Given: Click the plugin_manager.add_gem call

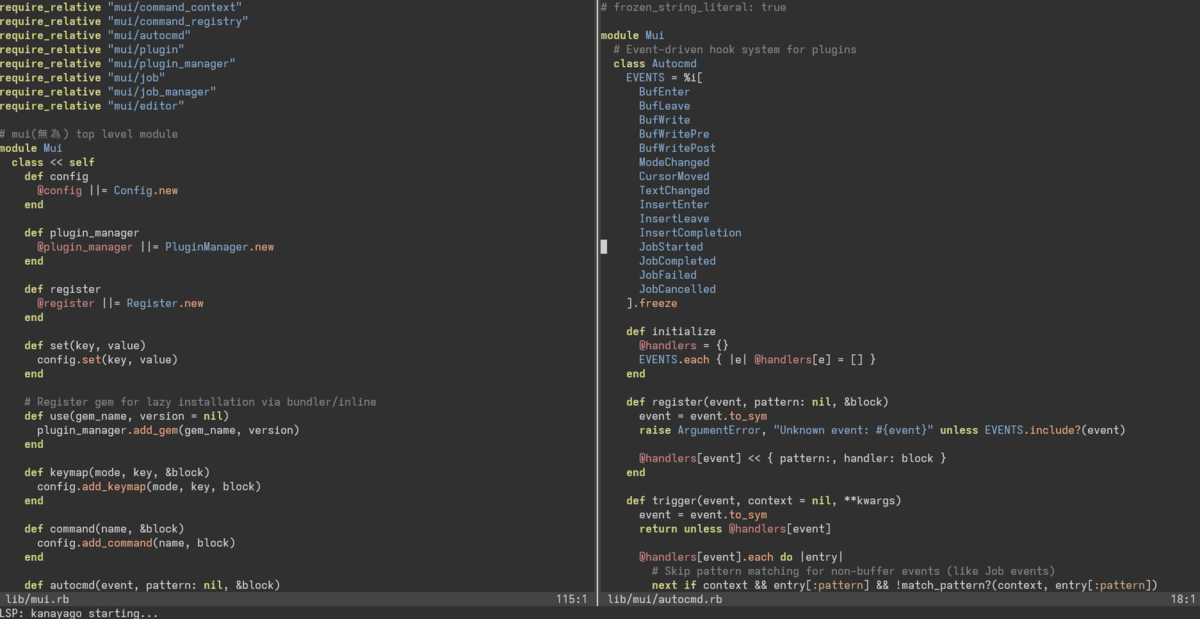Looking at the screenshot, I should [167, 430].
